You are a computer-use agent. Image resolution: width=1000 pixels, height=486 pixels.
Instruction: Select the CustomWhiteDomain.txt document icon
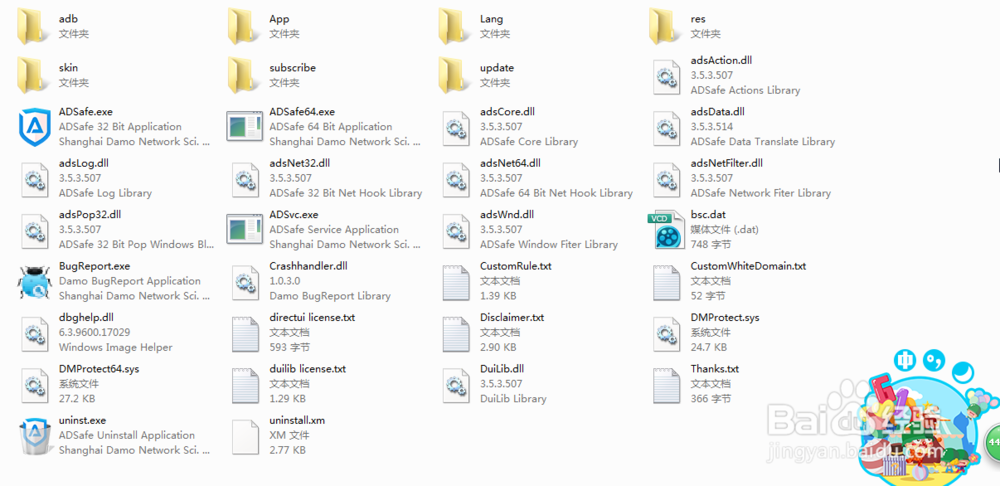pos(666,283)
